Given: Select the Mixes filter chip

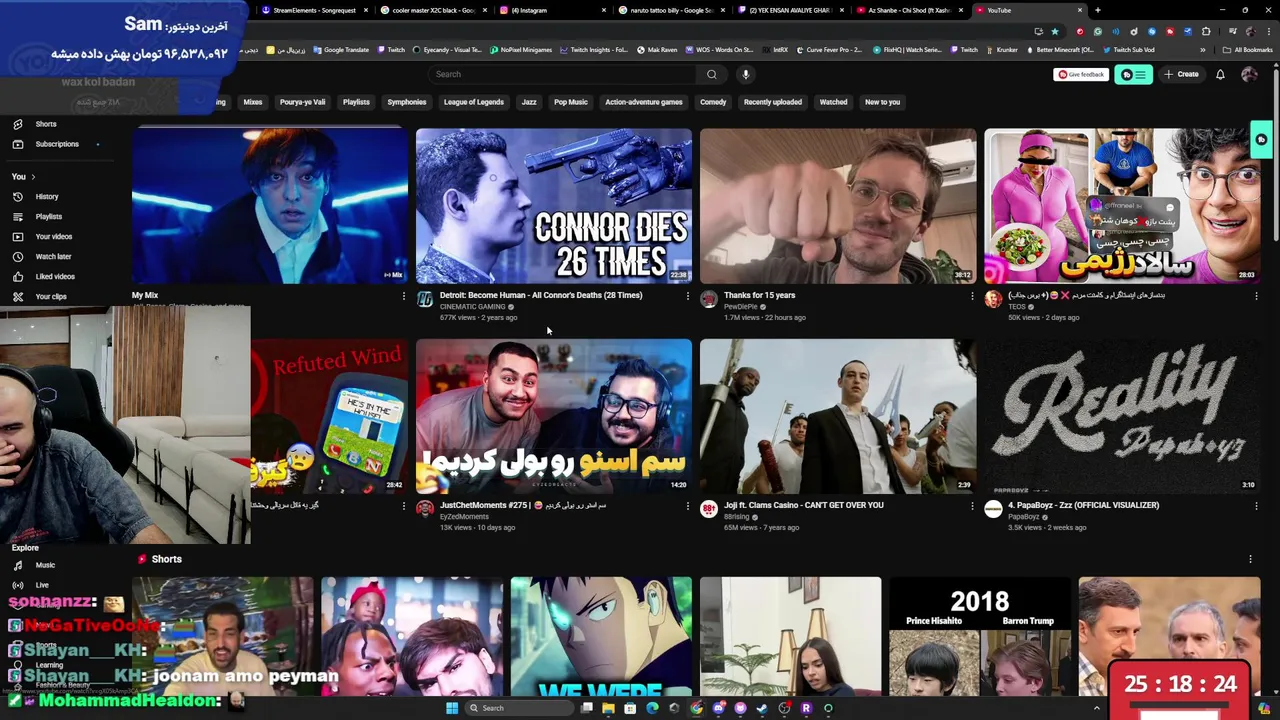Looking at the screenshot, I should coord(253,102).
